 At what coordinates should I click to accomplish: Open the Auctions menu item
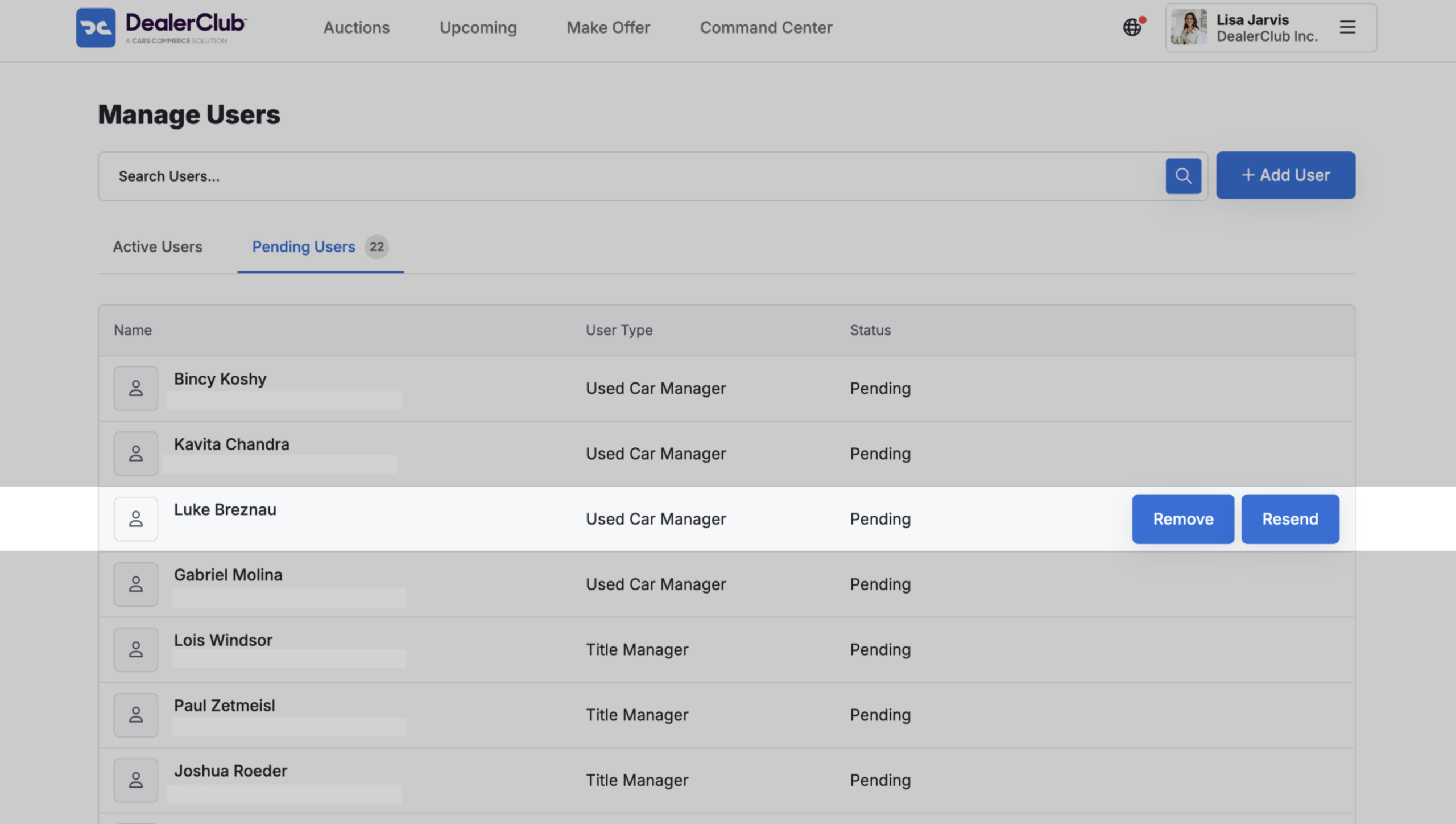pos(357,27)
